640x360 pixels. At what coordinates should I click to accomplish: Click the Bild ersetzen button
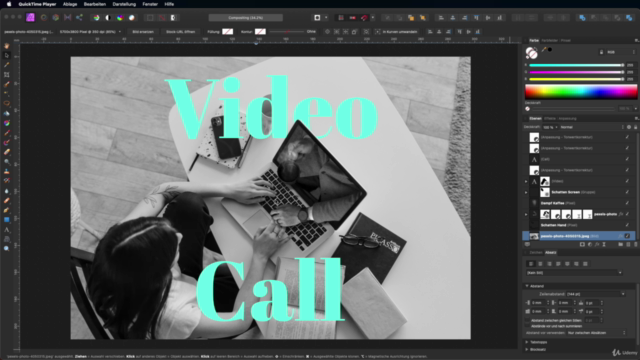tap(143, 31)
